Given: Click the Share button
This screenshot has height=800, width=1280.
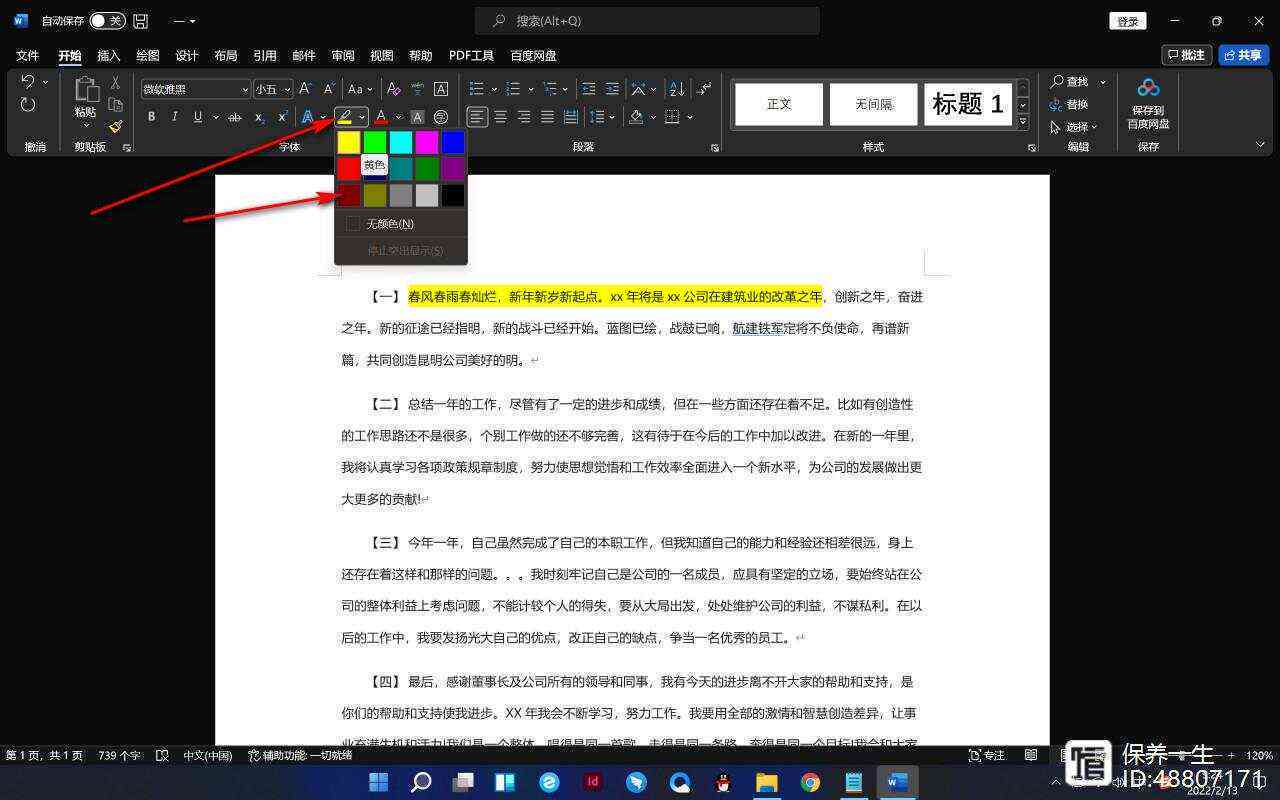Looking at the screenshot, I should click(1243, 55).
